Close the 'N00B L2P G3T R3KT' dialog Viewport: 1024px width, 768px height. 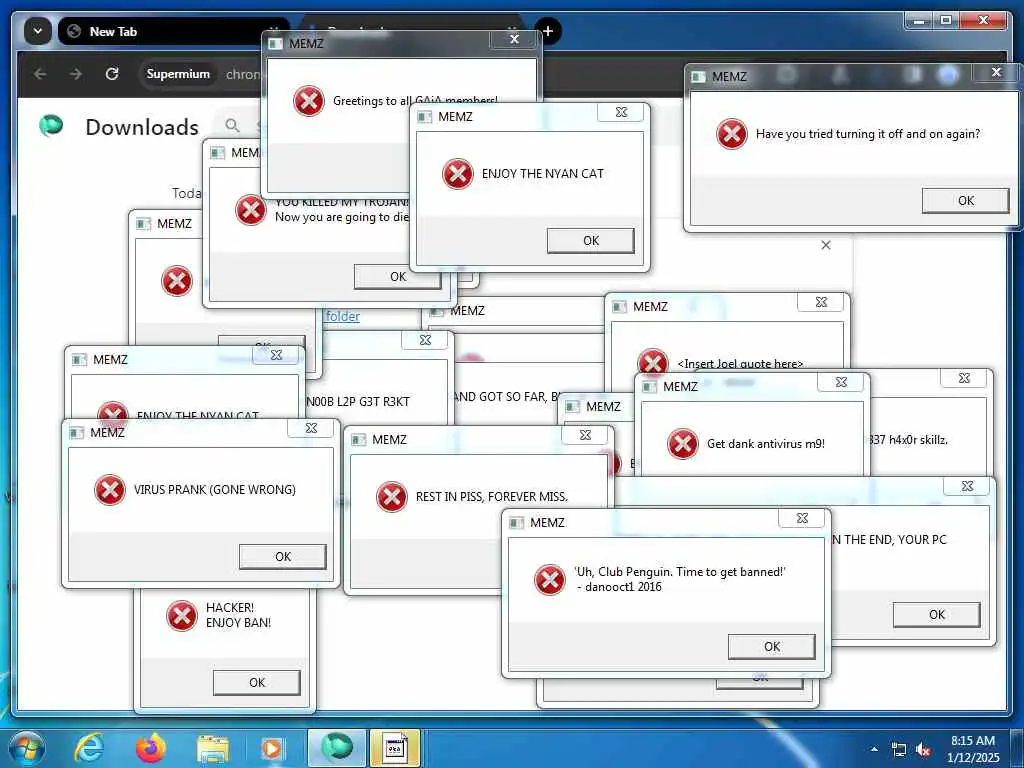(425, 340)
